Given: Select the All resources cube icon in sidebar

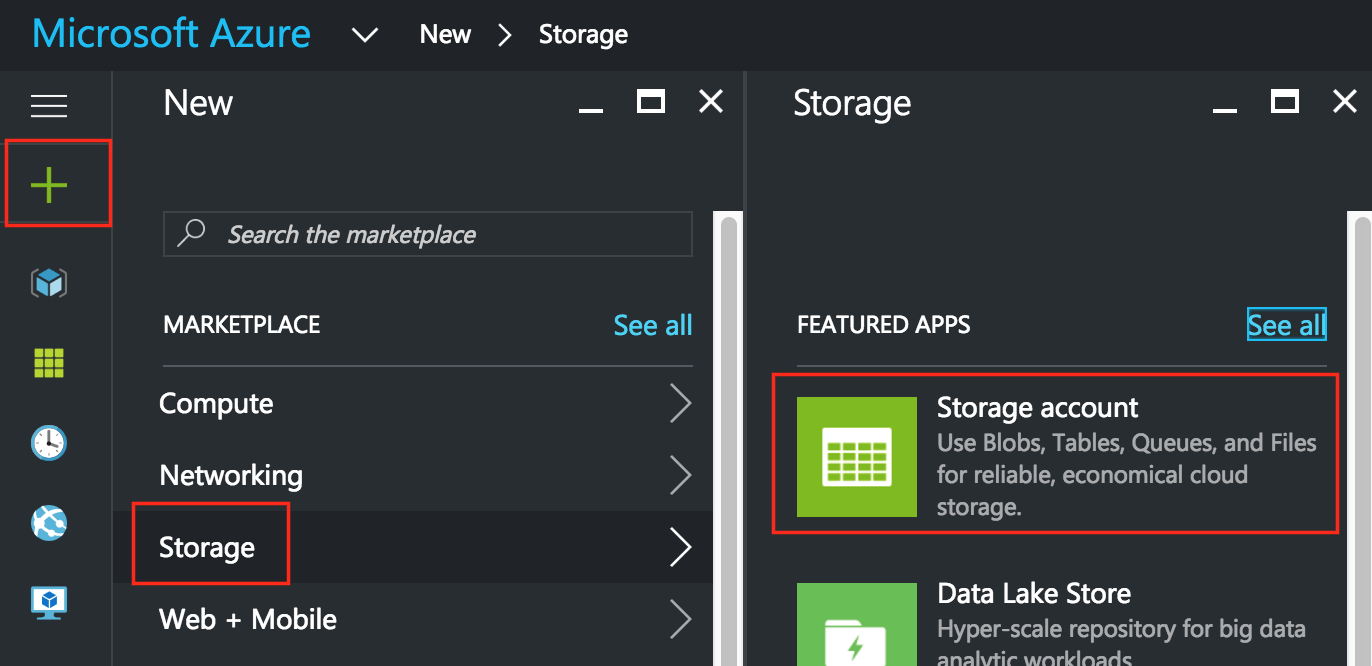Looking at the screenshot, I should pyautogui.click(x=48, y=283).
